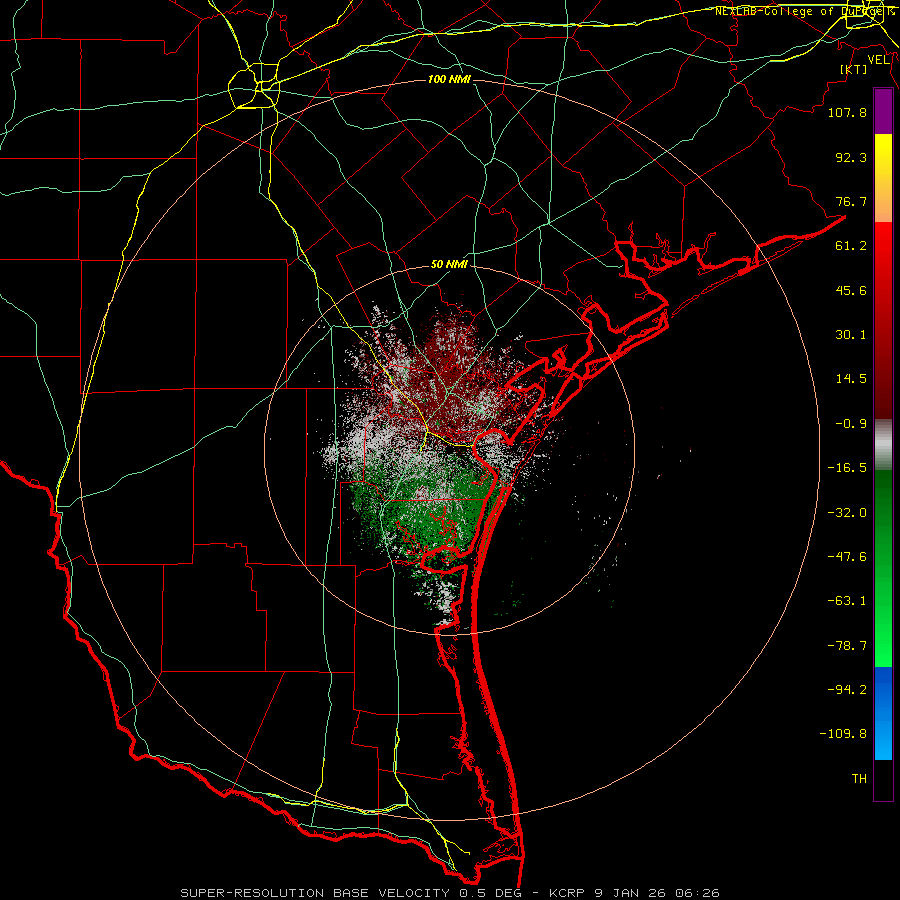Click the 92.3 velocity scale value
Image resolution: width=900 pixels, height=900 pixels.
[851, 157]
